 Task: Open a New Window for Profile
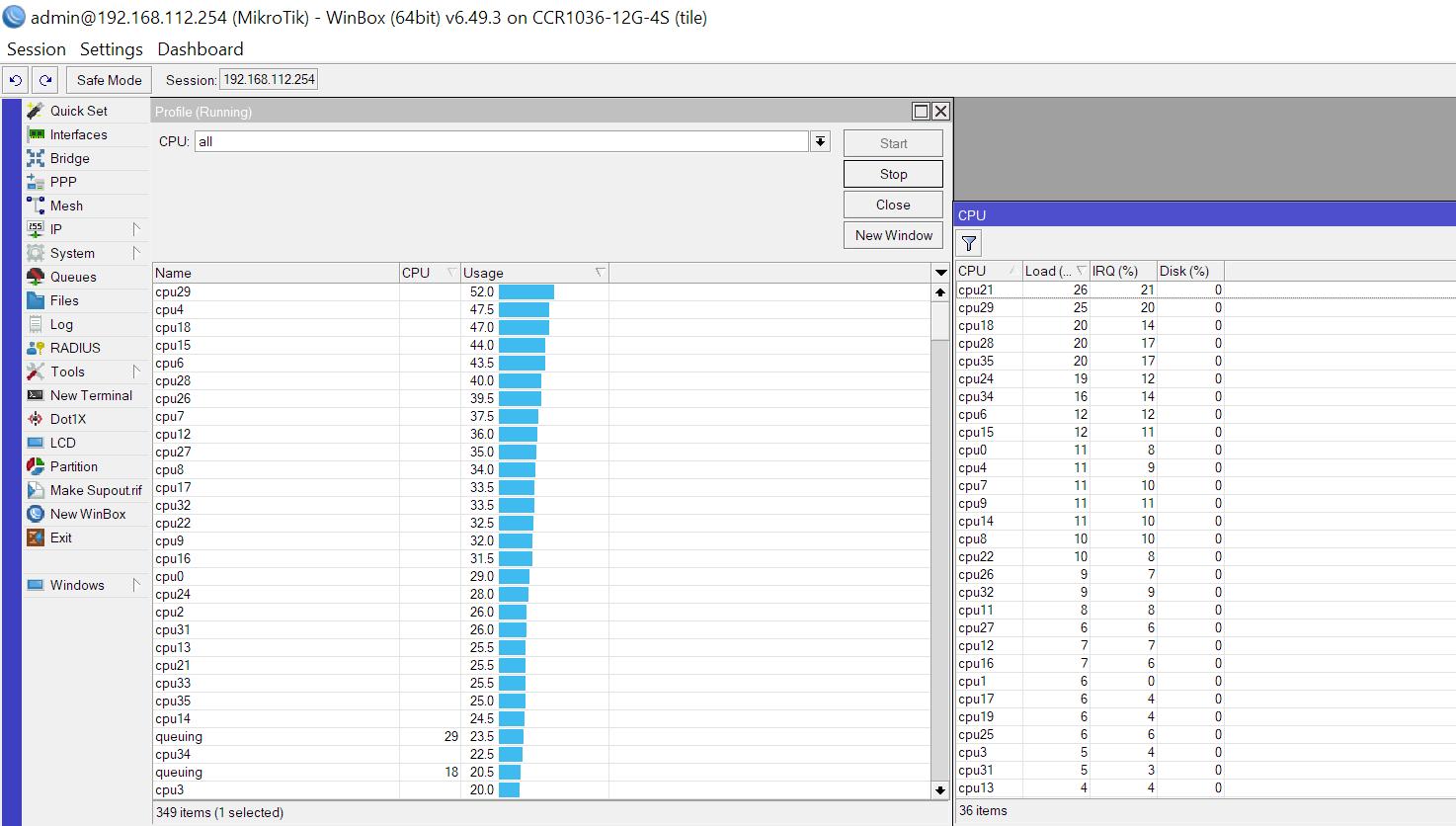893,235
